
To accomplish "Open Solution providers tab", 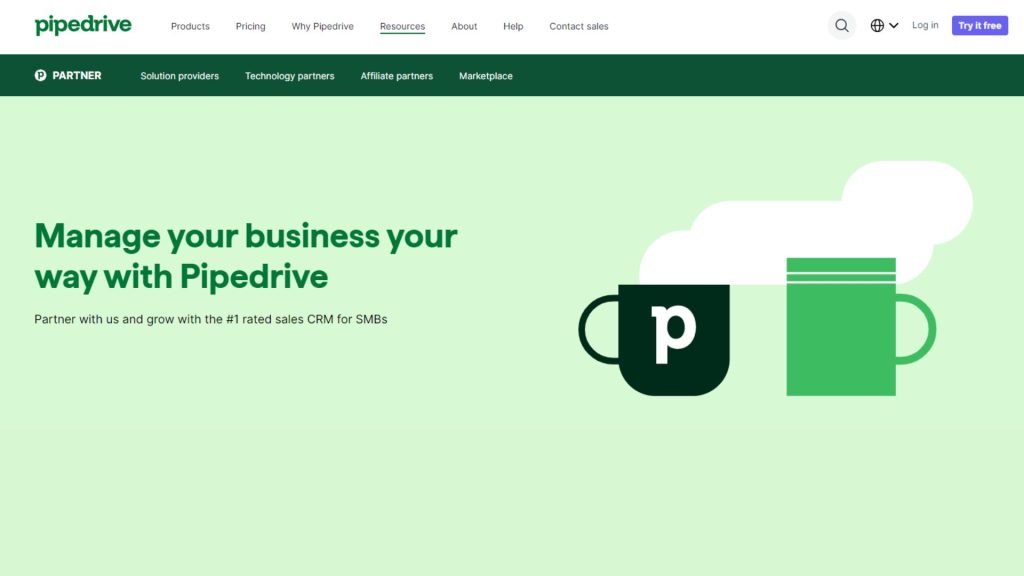I will [180, 76].
